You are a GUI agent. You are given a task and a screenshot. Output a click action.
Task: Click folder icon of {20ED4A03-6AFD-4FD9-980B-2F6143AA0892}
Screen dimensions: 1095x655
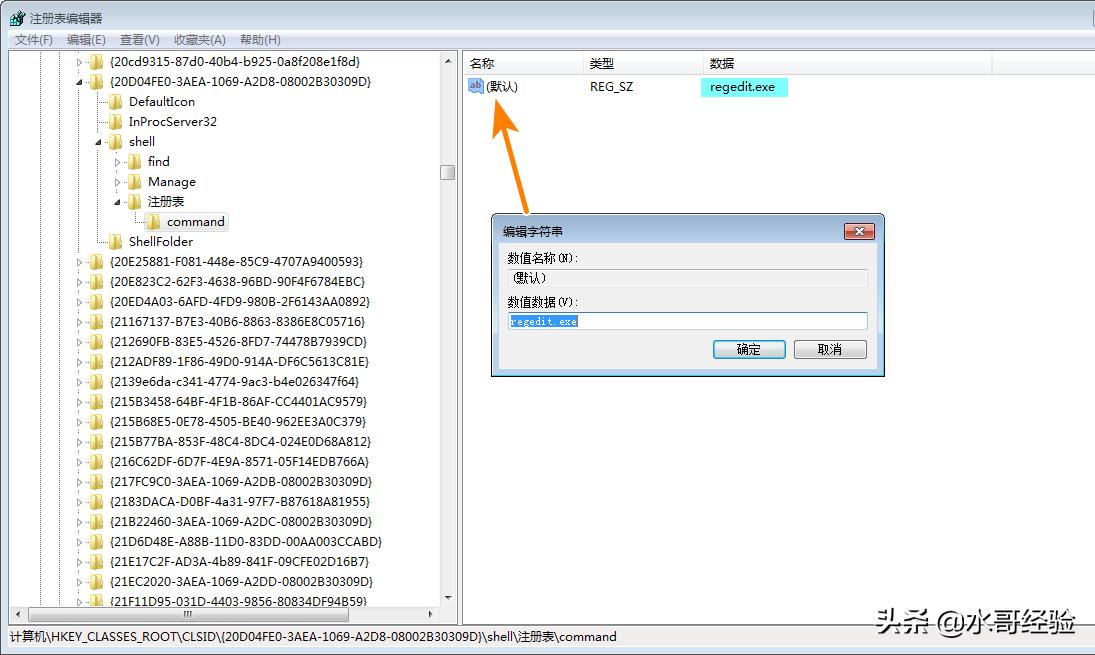(96, 302)
